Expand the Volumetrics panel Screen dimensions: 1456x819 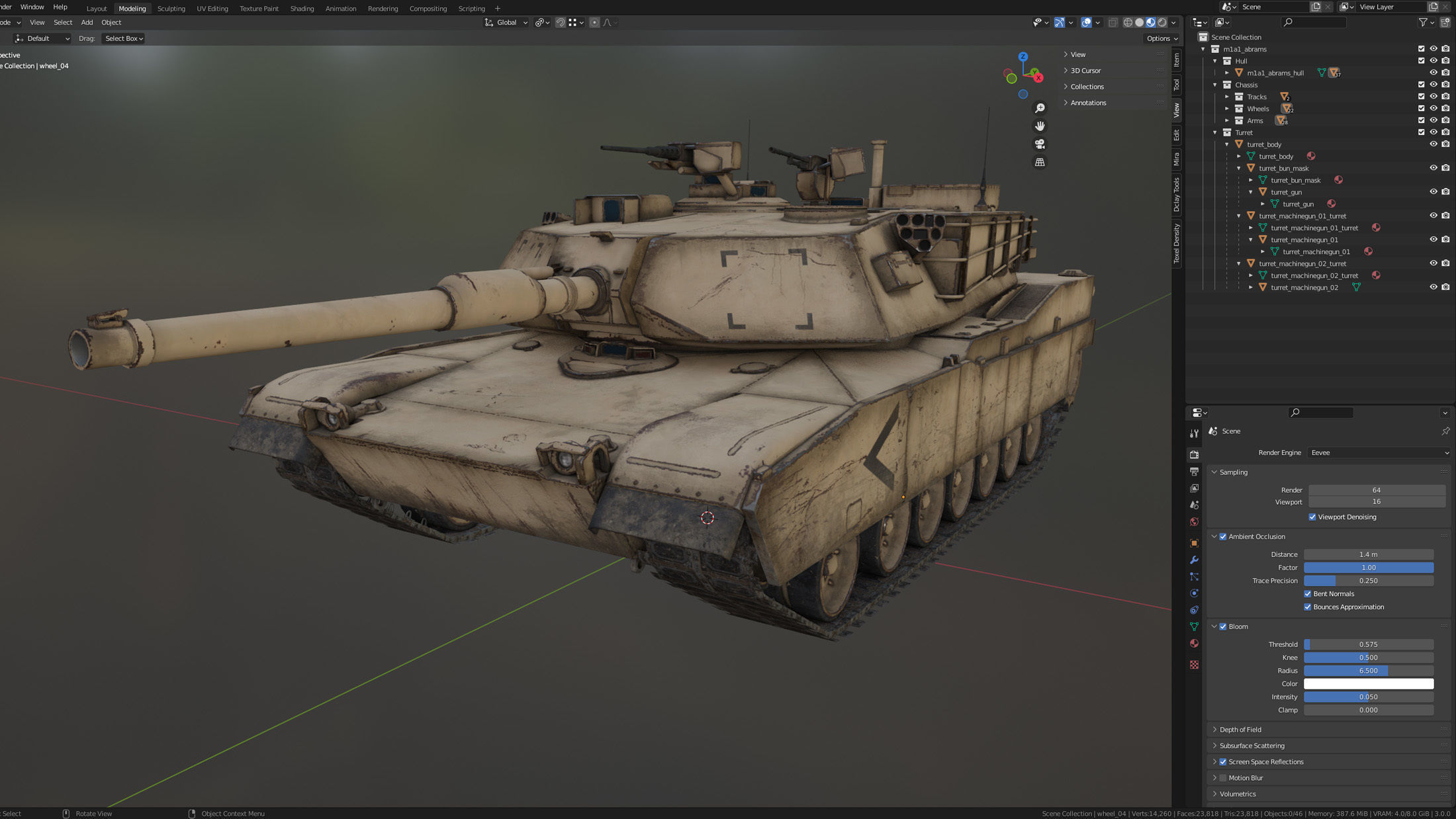click(x=1237, y=794)
